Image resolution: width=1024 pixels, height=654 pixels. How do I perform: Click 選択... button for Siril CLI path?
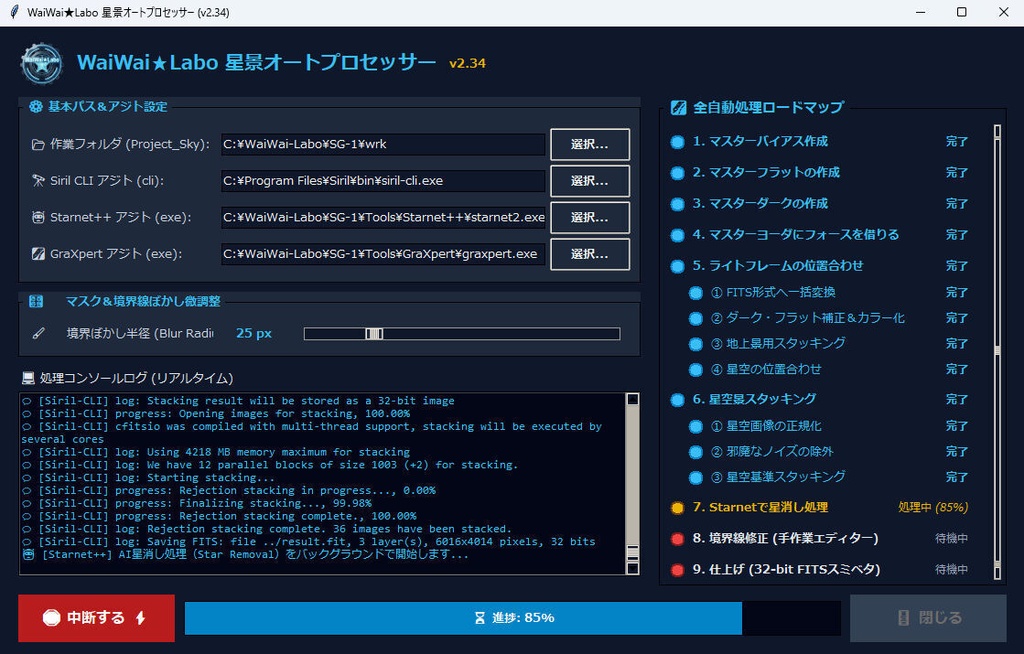coord(590,181)
